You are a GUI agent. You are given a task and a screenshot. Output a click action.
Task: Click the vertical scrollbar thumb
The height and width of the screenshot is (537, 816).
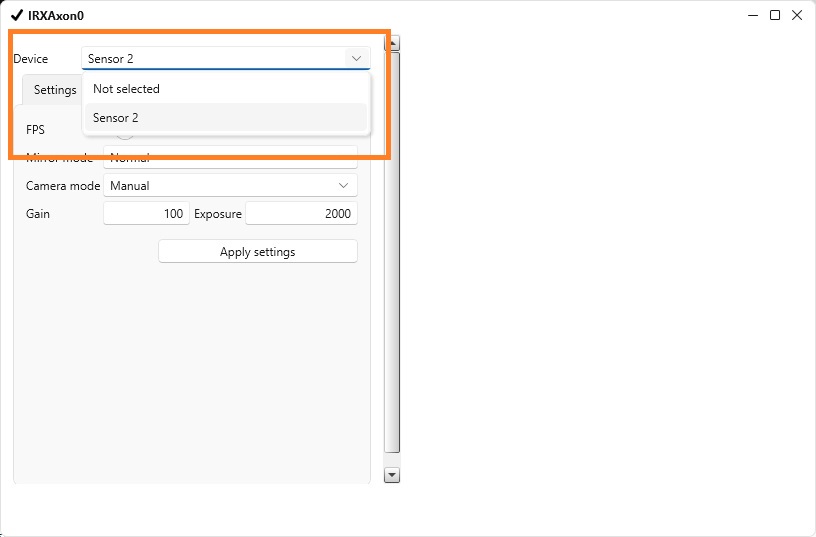click(392, 252)
